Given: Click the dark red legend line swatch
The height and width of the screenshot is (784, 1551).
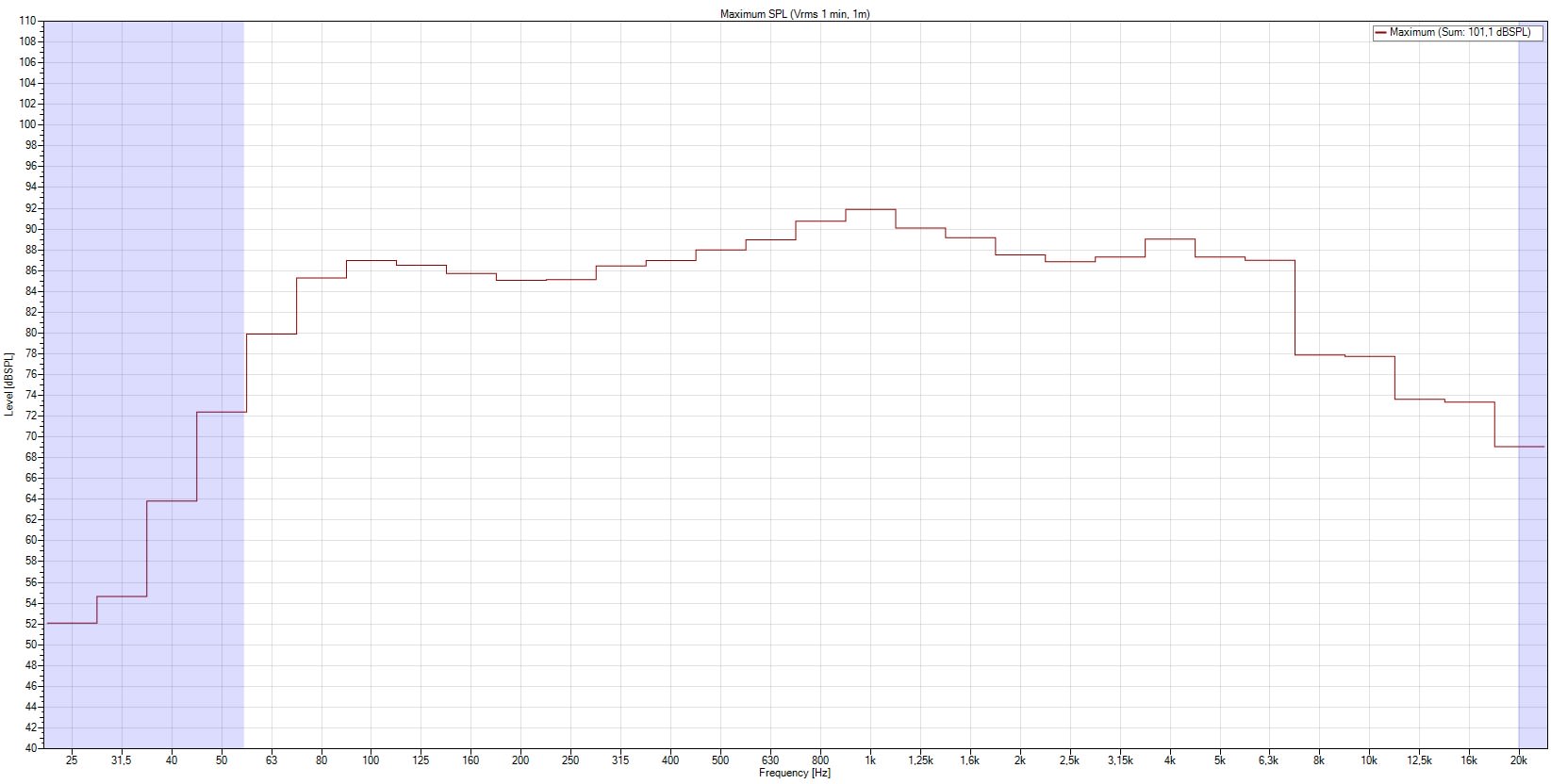Looking at the screenshot, I should [1380, 32].
